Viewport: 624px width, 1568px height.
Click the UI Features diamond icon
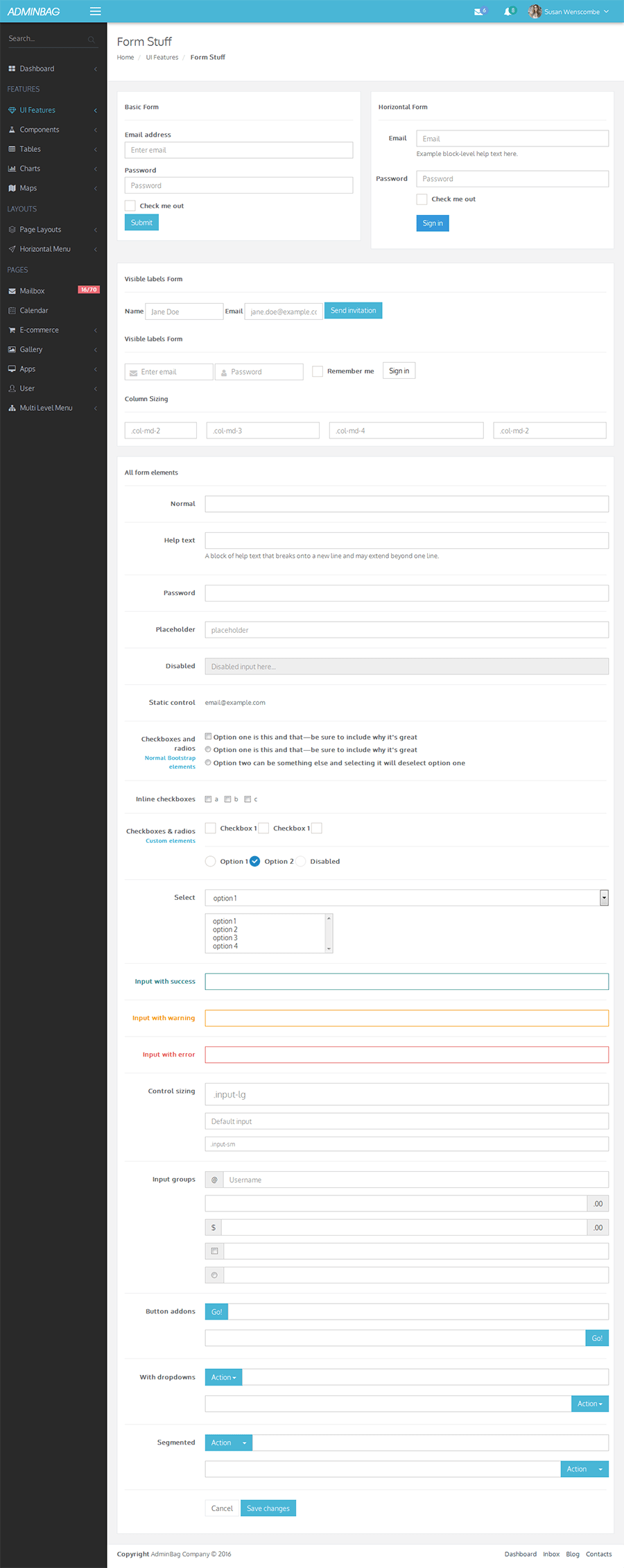point(12,110)
